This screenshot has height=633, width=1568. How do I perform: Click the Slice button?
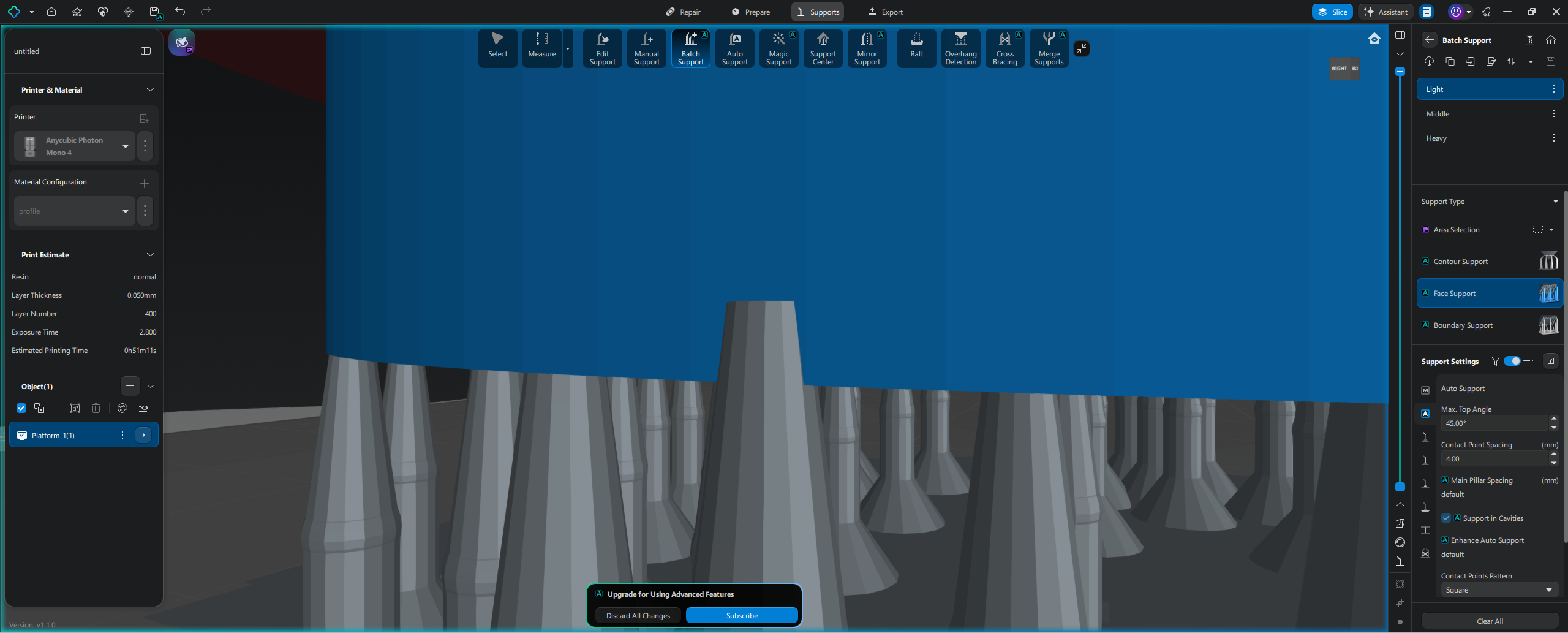[1332, 12]
